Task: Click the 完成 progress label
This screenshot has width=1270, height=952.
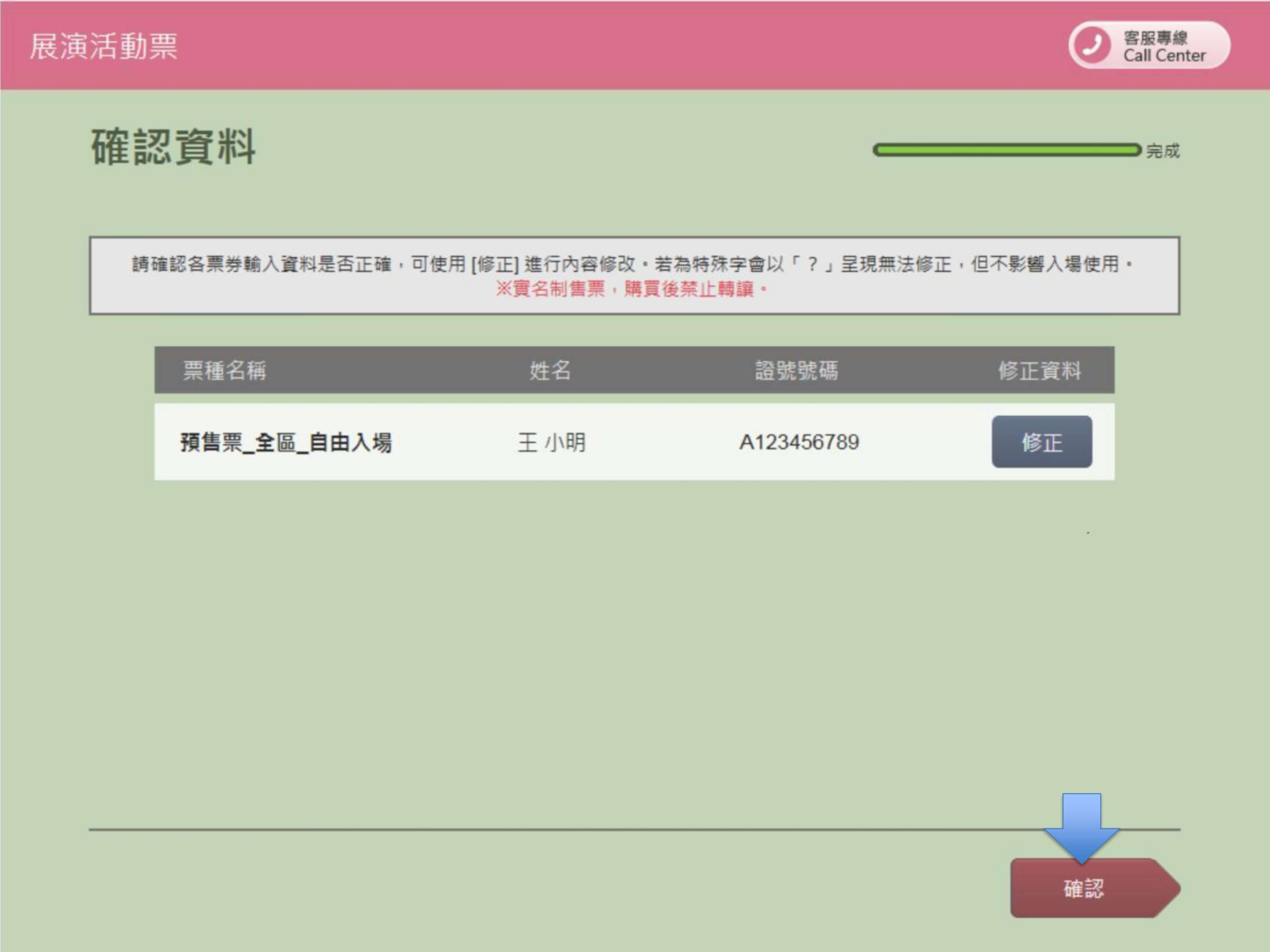Action: (1163, 151)
